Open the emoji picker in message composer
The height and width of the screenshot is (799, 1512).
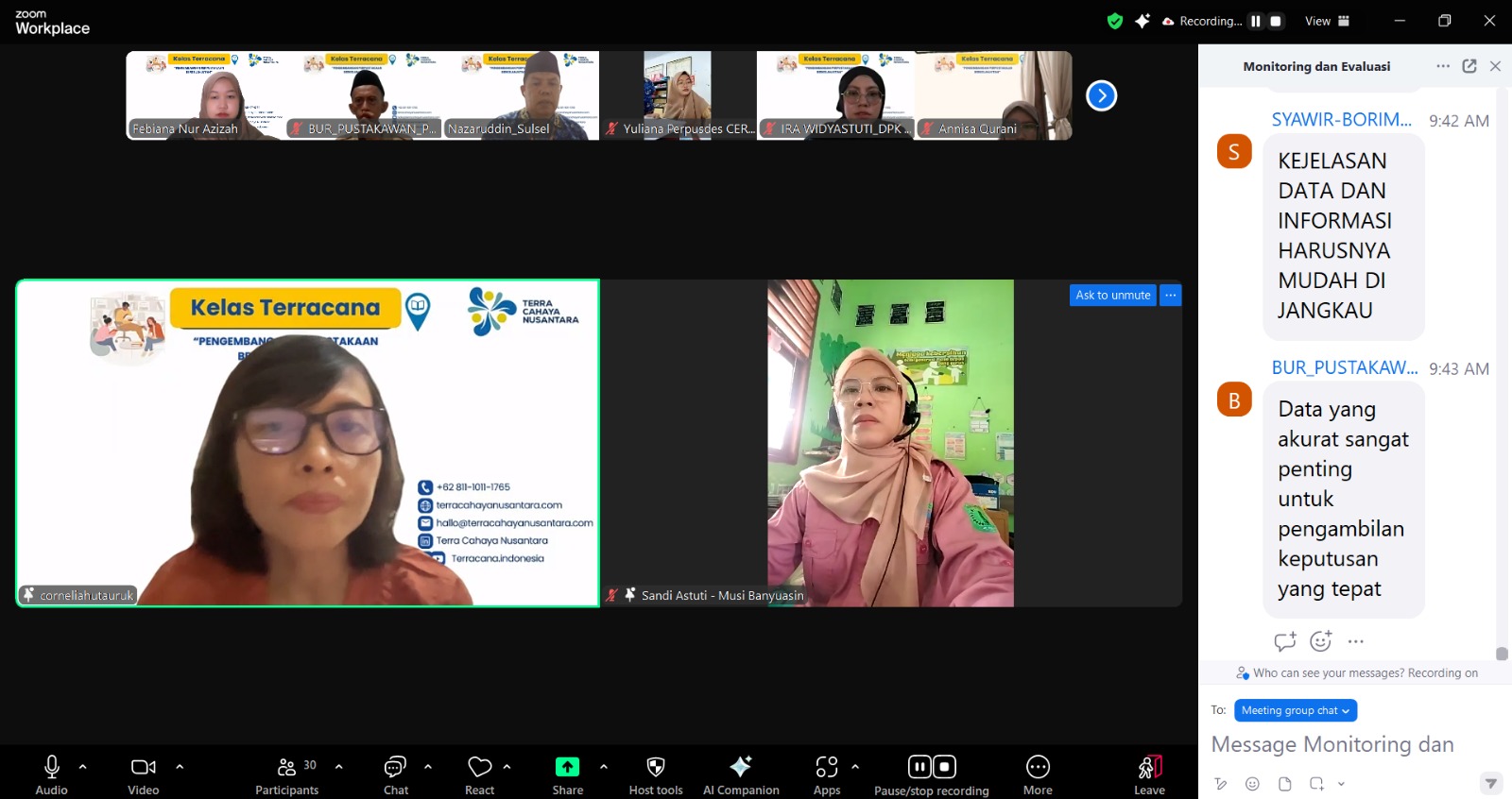coord(1252,783)
